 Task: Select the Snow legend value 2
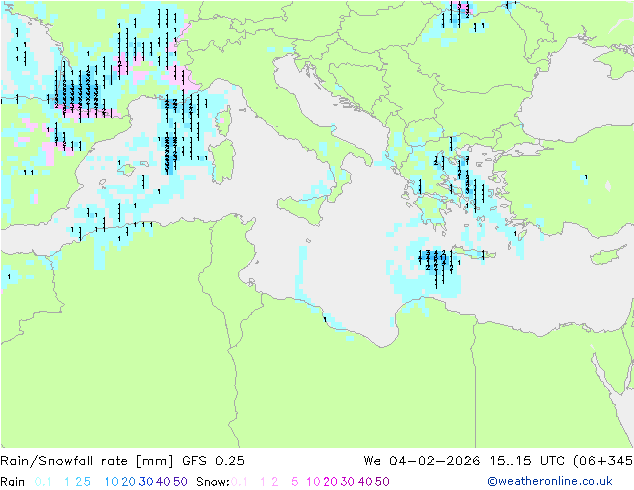(275, 482)
